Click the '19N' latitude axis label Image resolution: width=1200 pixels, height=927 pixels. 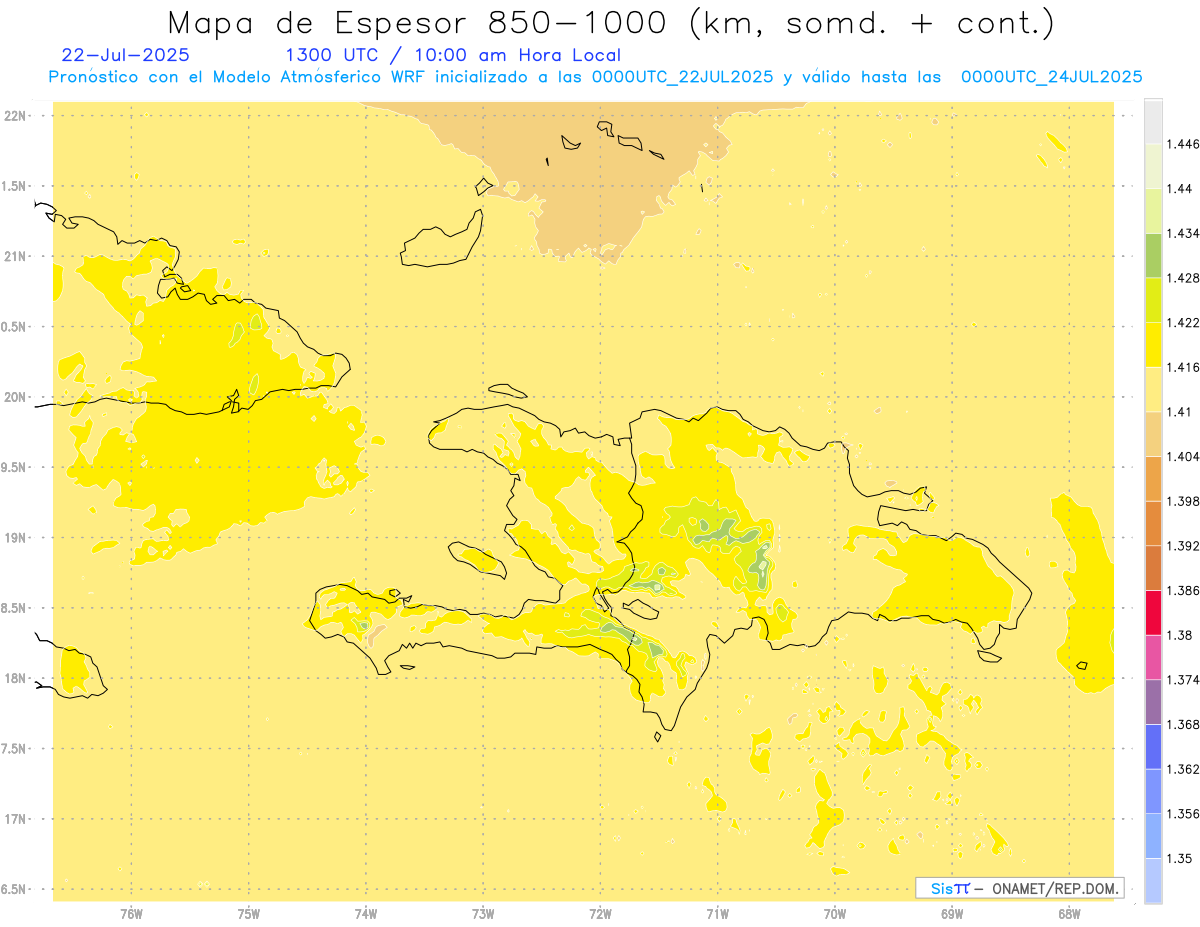coord(15,538)
